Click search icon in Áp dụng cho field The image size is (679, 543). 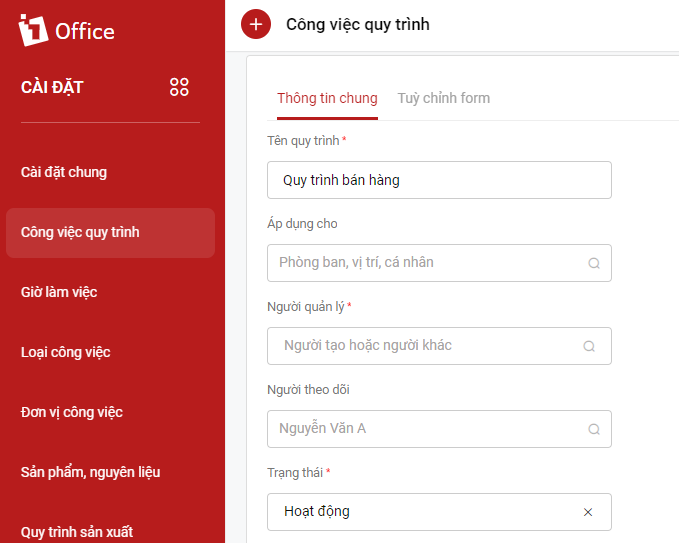pyautogui.click(x=594, y=263)
